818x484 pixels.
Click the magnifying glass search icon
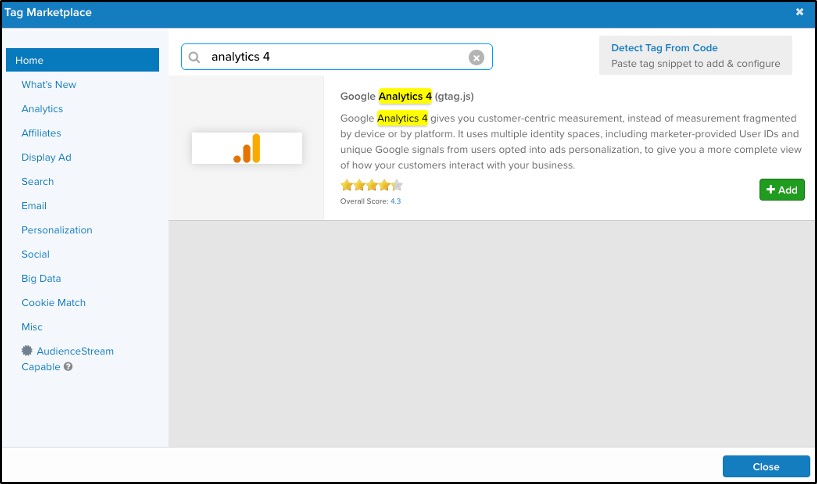pyautogui.click(x=195, y=58)
